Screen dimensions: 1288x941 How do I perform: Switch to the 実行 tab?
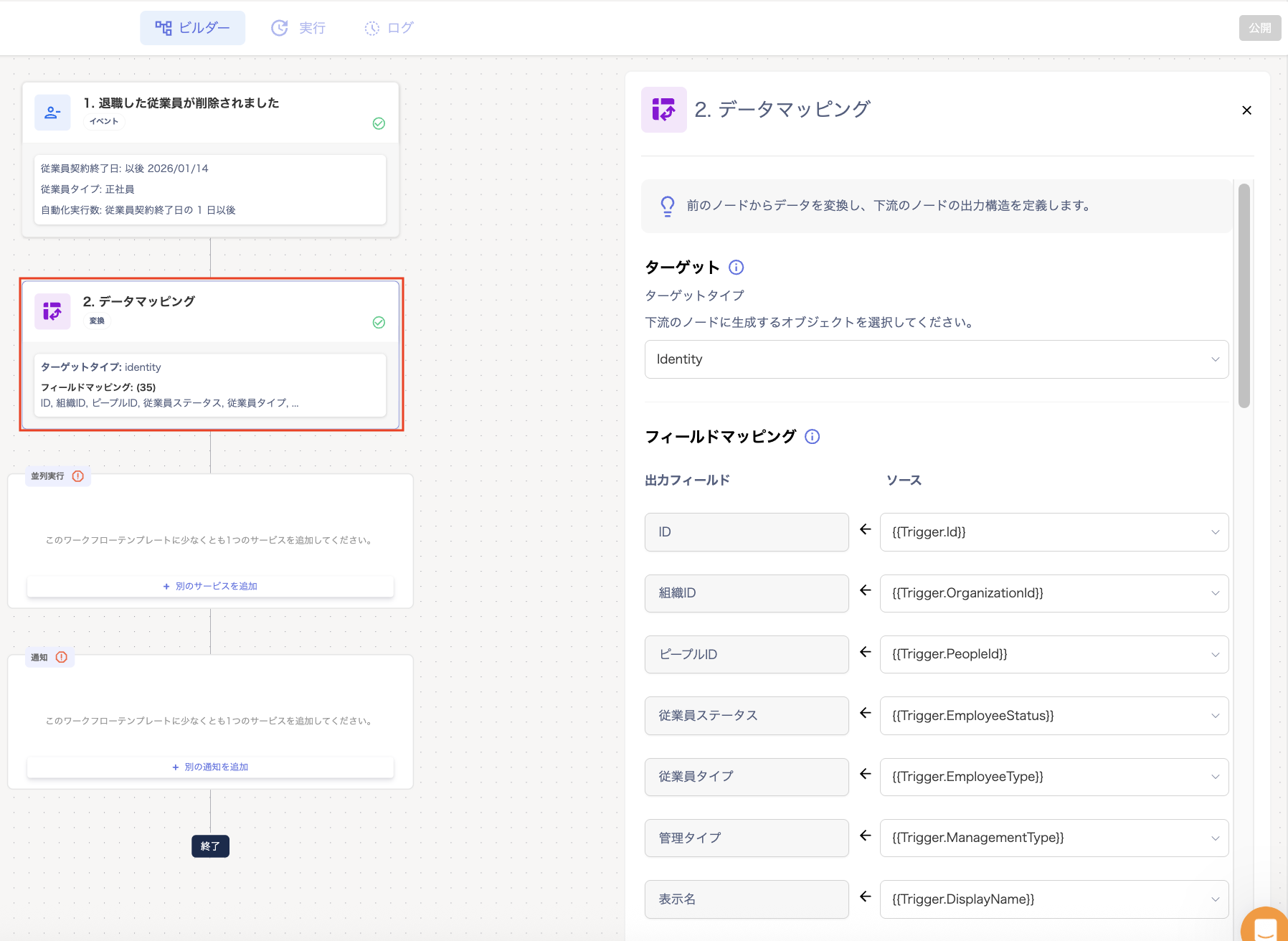(298, 28)
